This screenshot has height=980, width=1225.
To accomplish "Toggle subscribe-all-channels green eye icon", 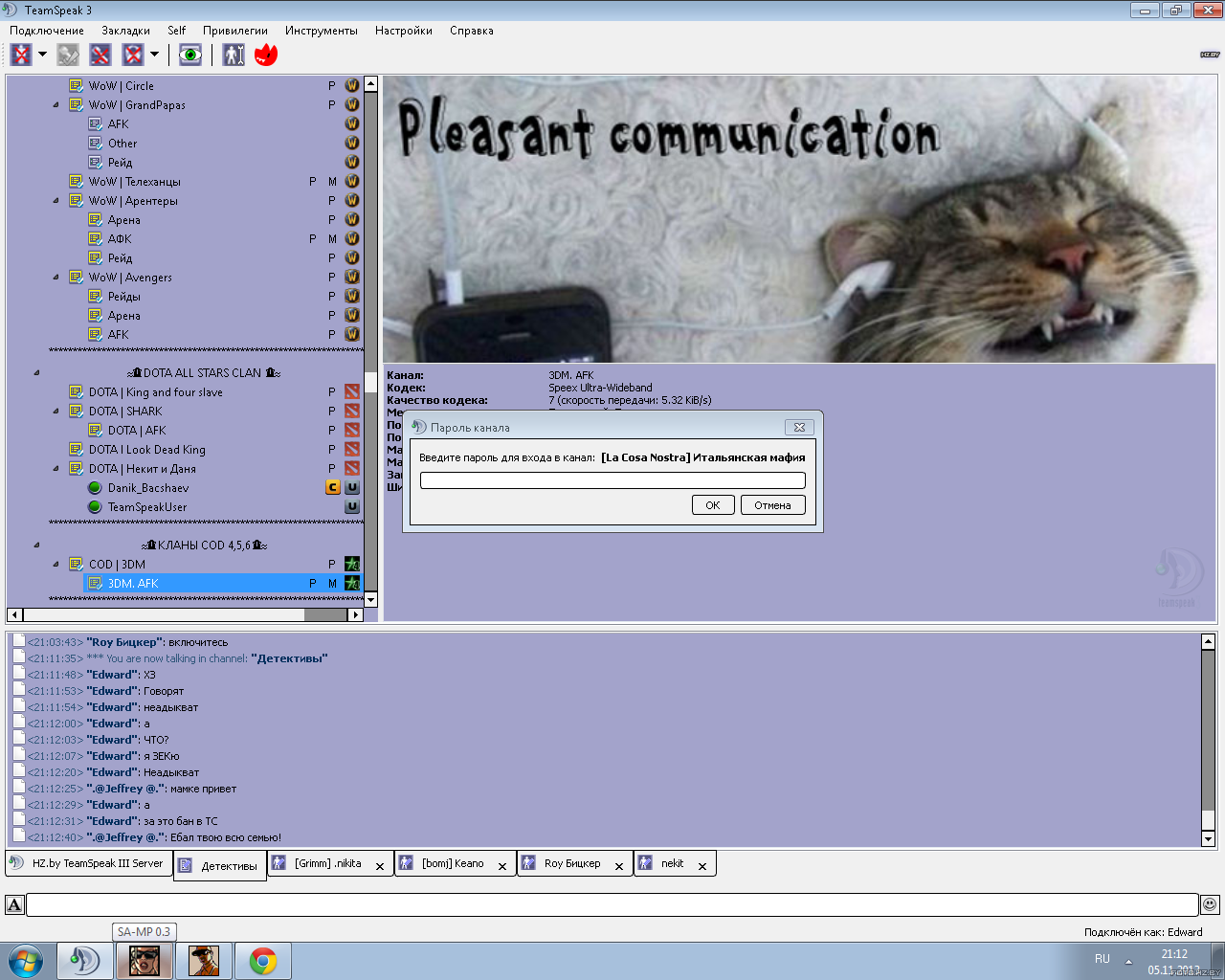I will (x=190, y=55).
